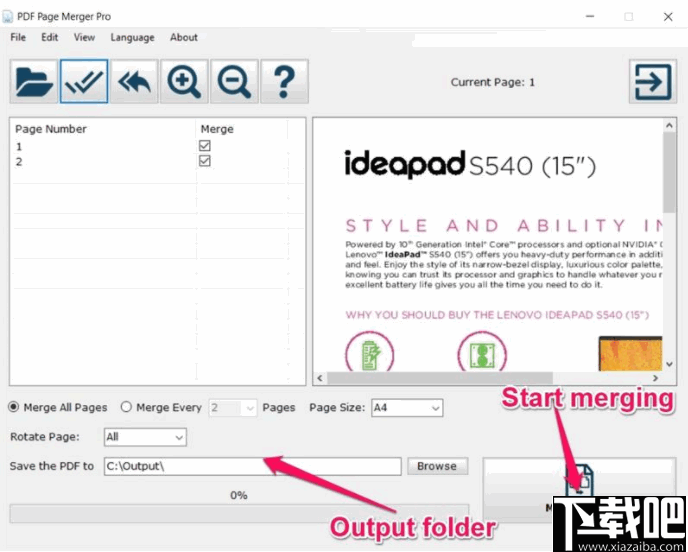Click the Merge column header
Screen dimensions: 688x552
click(x=217, y=129)
